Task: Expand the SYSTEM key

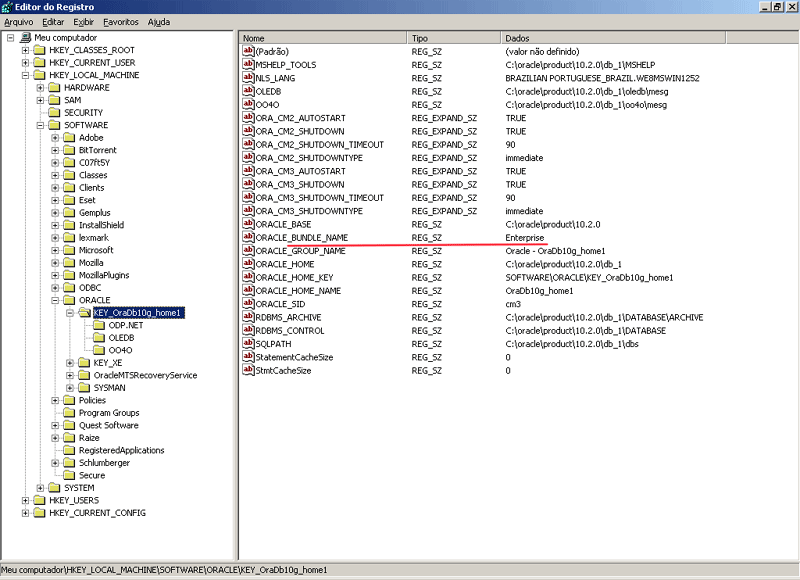Action: click(40, 488)
